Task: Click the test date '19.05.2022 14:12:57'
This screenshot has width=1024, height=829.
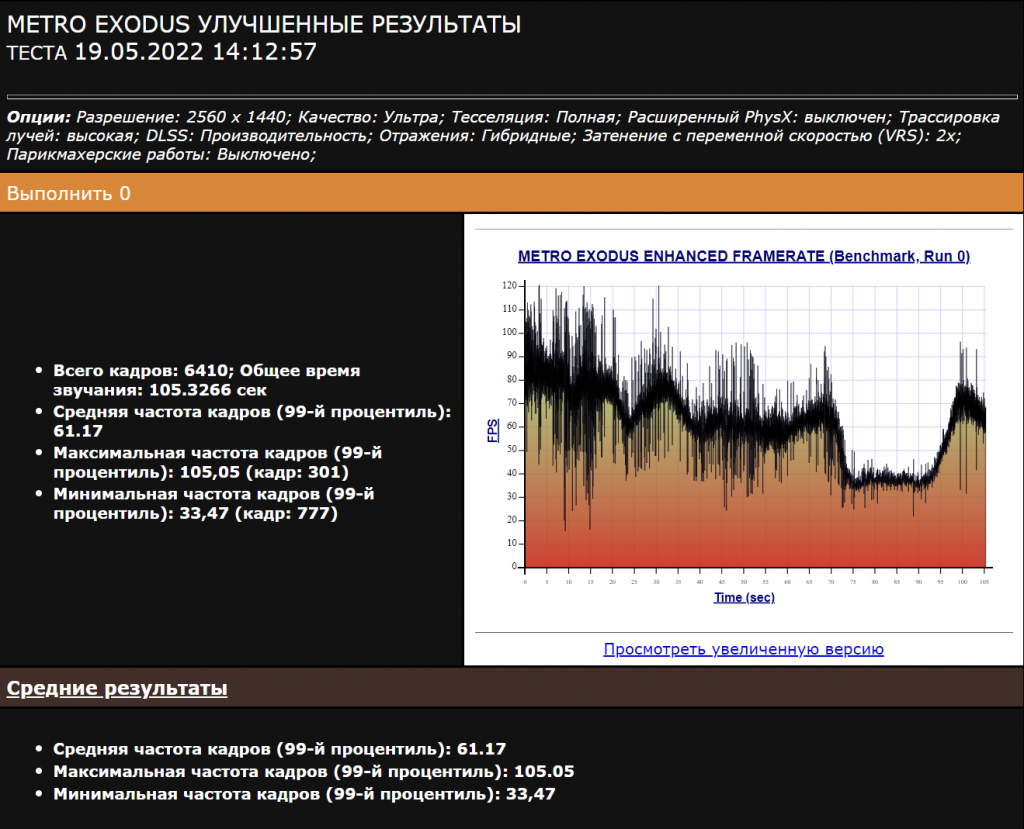Action: tap(195, 52)
